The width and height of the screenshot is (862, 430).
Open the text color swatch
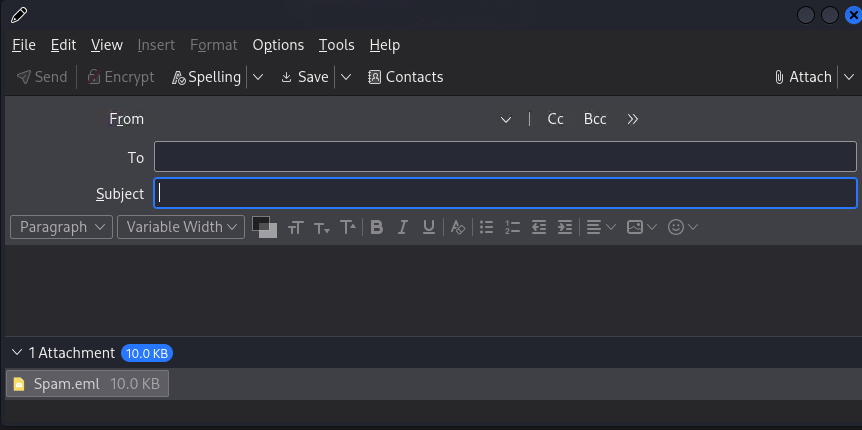[x=262, y=225]
